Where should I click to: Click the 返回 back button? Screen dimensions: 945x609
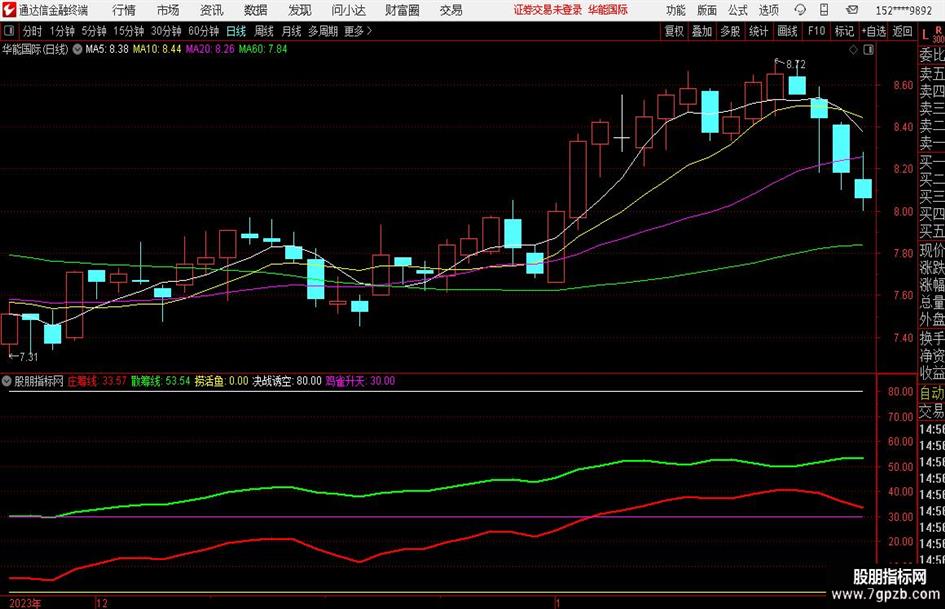[902, 31]
